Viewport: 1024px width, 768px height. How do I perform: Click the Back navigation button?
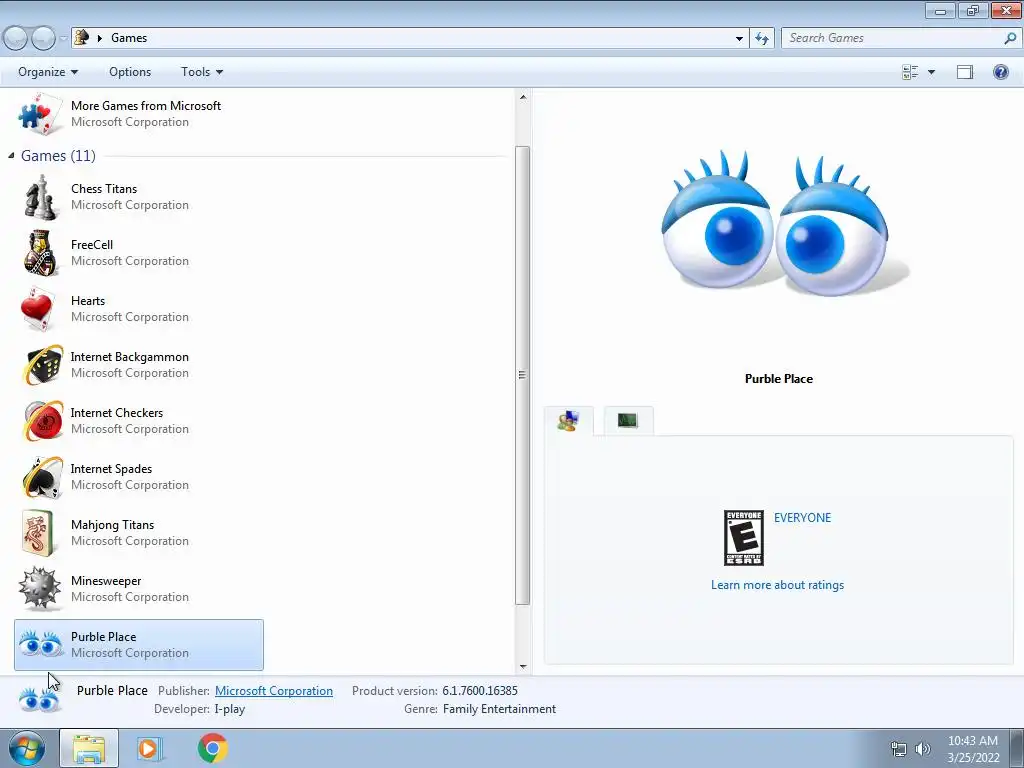point(15,38)
